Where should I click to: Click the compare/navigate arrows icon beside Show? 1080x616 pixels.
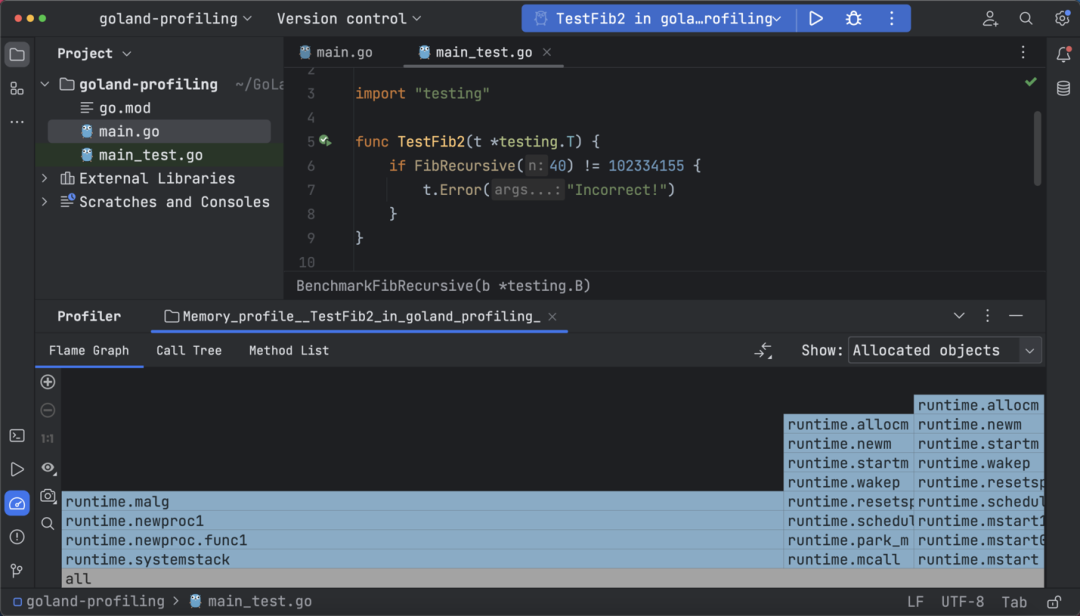tap(763, 351)
